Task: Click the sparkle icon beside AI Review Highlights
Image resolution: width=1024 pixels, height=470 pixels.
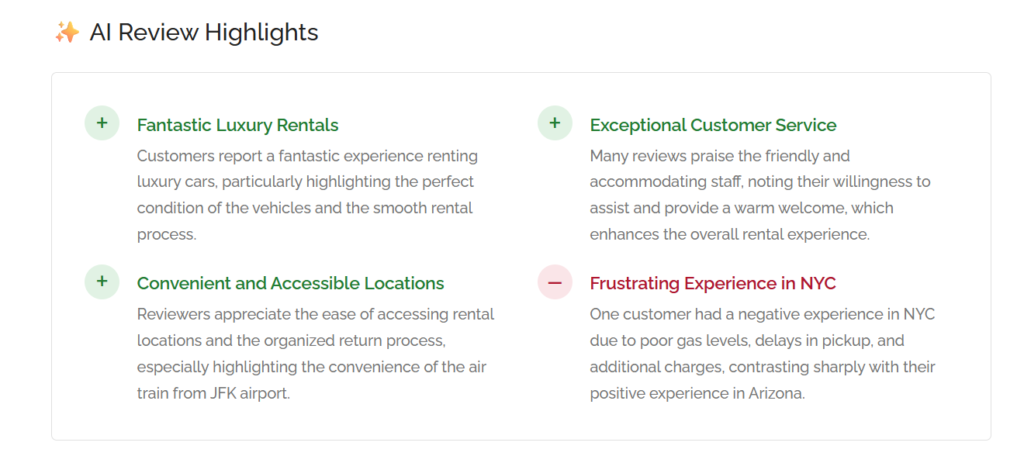Action: (67, 33)
